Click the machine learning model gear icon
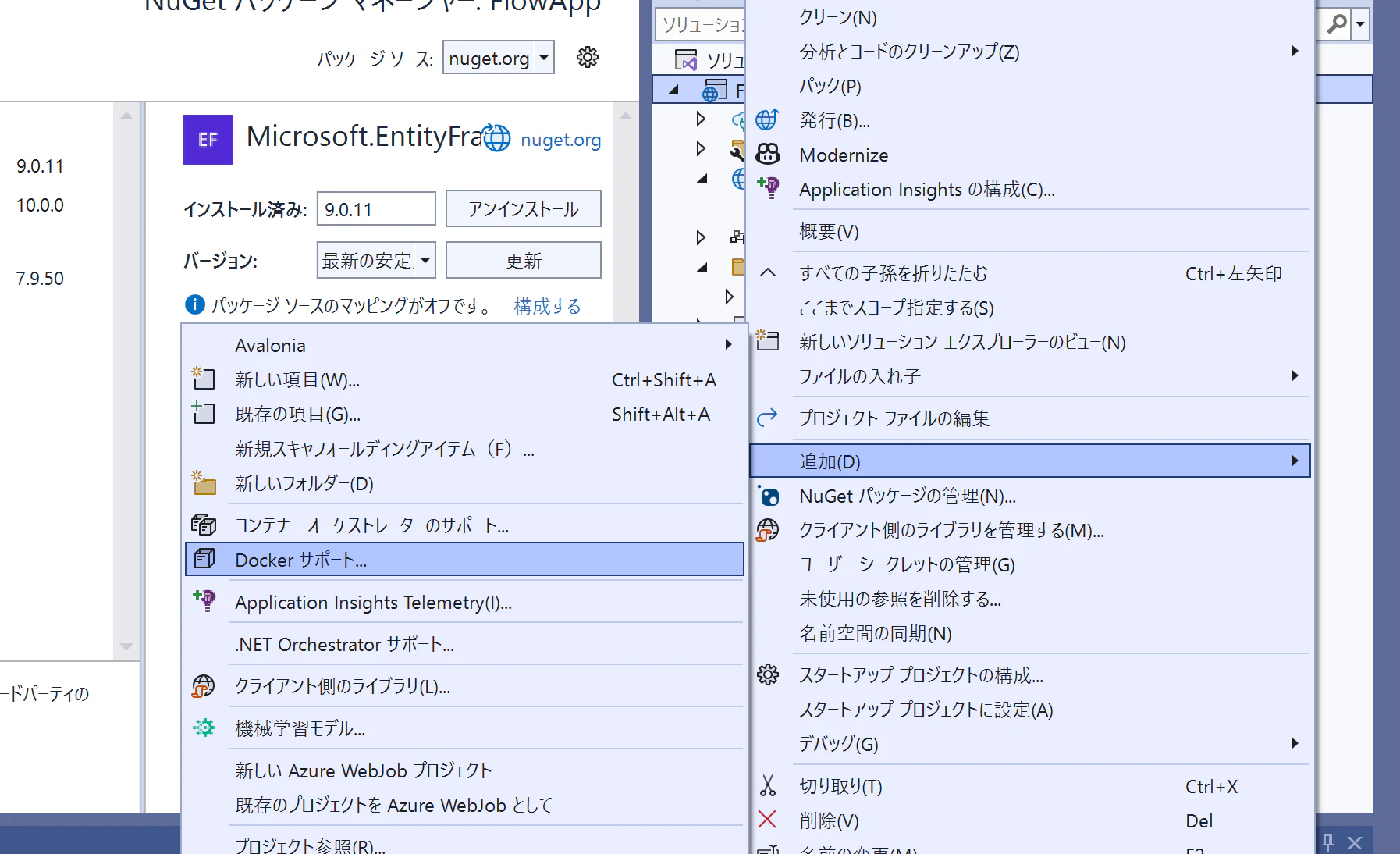 click(x=204, y=728)
